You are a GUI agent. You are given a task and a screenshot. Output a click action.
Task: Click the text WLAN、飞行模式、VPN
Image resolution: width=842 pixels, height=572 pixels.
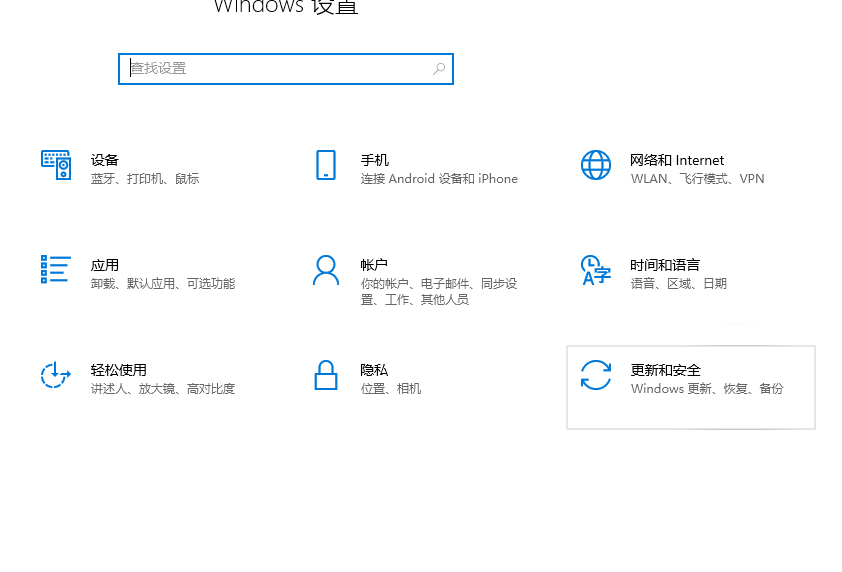pyautogui.click(x=698, y=179)
